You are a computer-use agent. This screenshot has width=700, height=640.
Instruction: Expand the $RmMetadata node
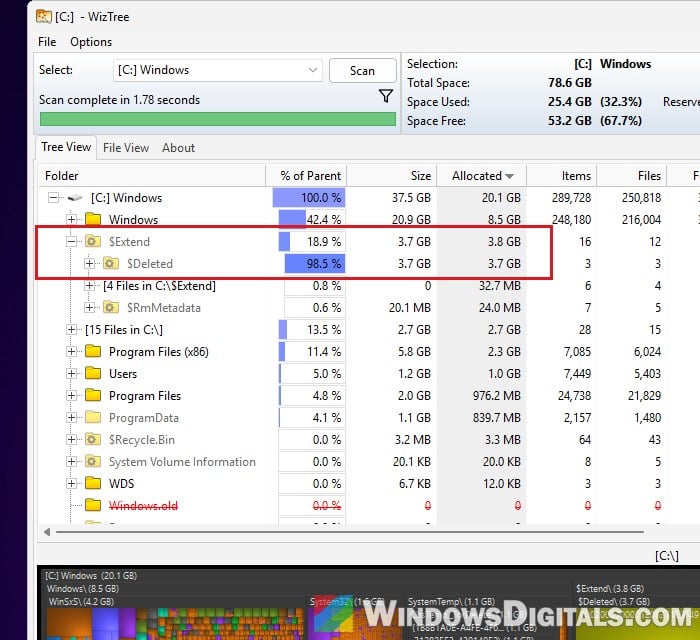tap(89, 308)
